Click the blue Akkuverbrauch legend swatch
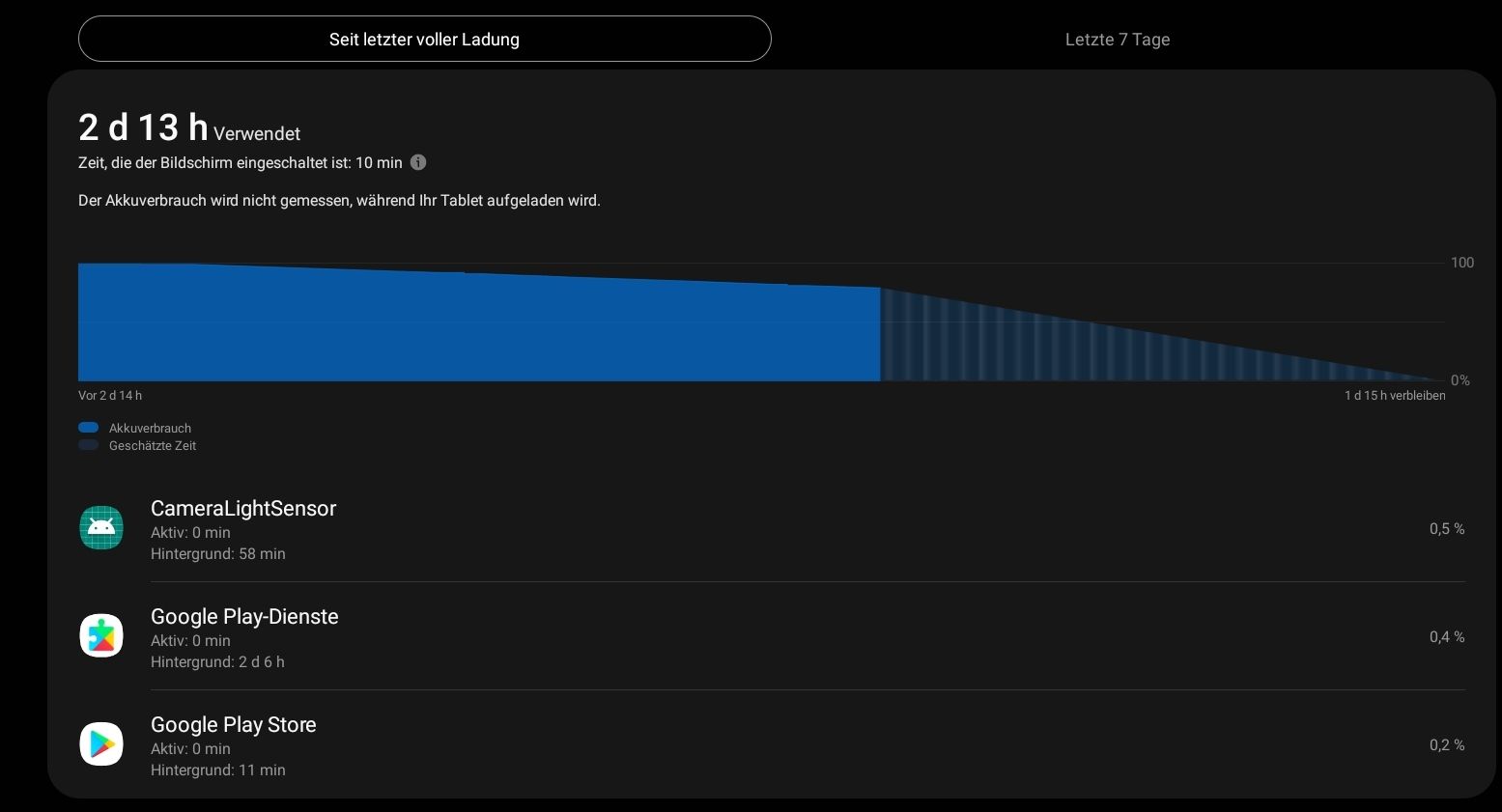This screenshot has width=1502, height=812. click(89, 428)
